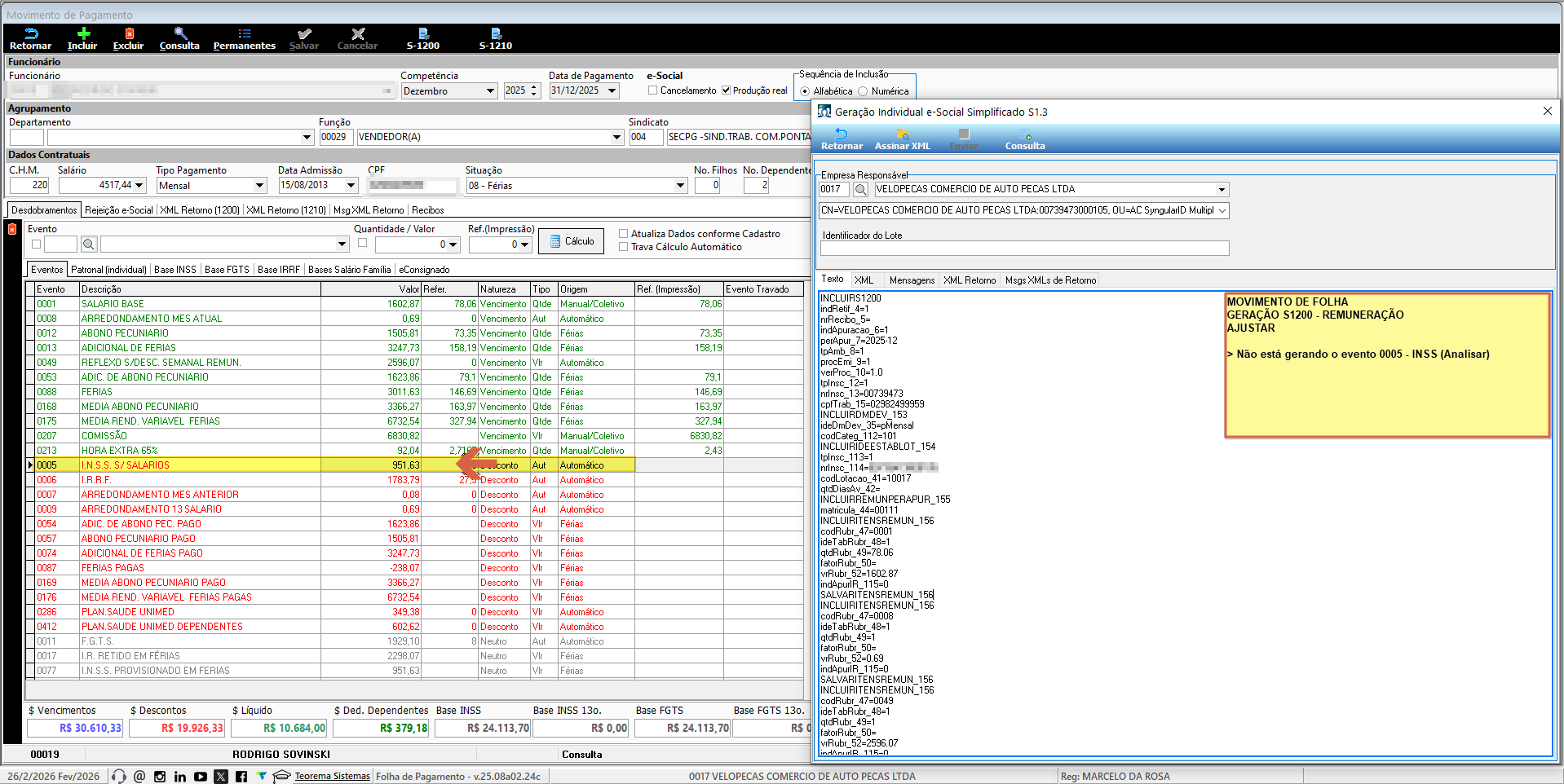The image size is (1564, 784).
Task: Select the Numérica sequence option
Action: (863, 91)
